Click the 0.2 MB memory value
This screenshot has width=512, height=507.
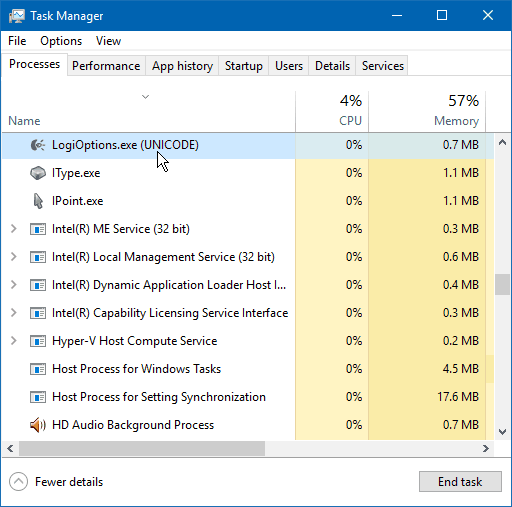pyautogui.click(x=461, y=341)
